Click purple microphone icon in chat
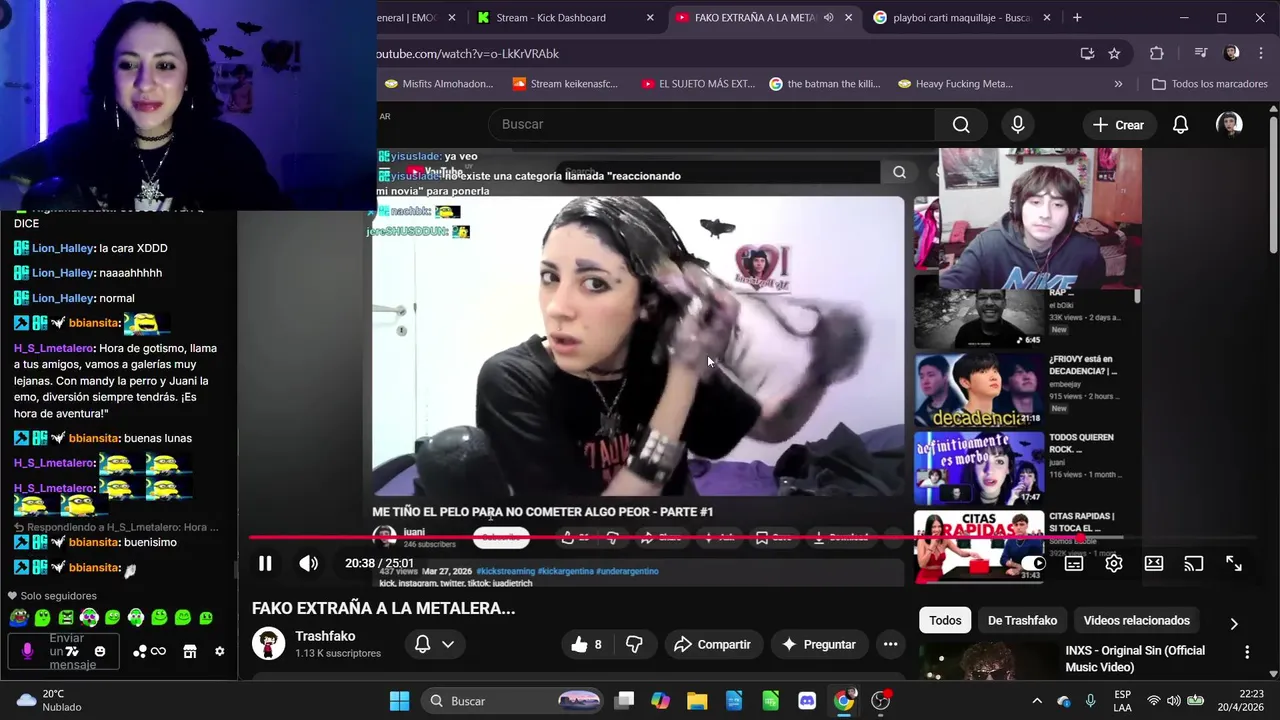The image size is (1280, 720). tap(27, 652)
